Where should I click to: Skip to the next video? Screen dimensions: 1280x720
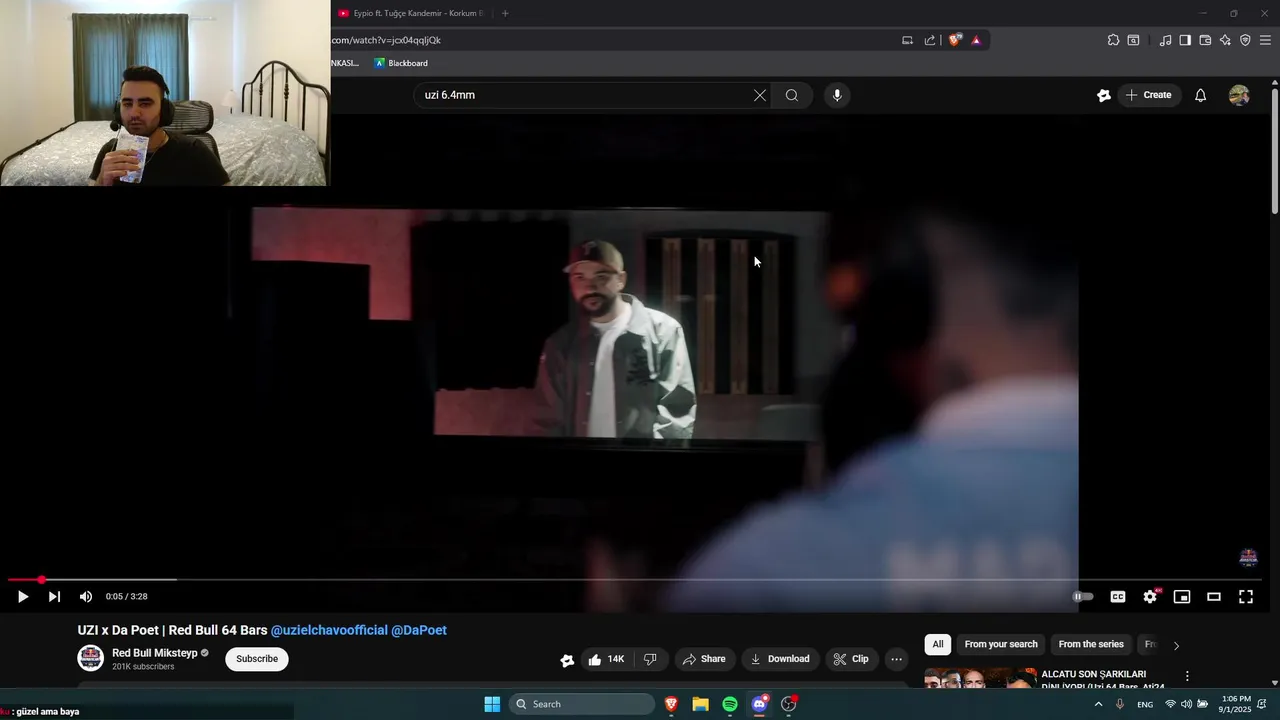point(54,597)
